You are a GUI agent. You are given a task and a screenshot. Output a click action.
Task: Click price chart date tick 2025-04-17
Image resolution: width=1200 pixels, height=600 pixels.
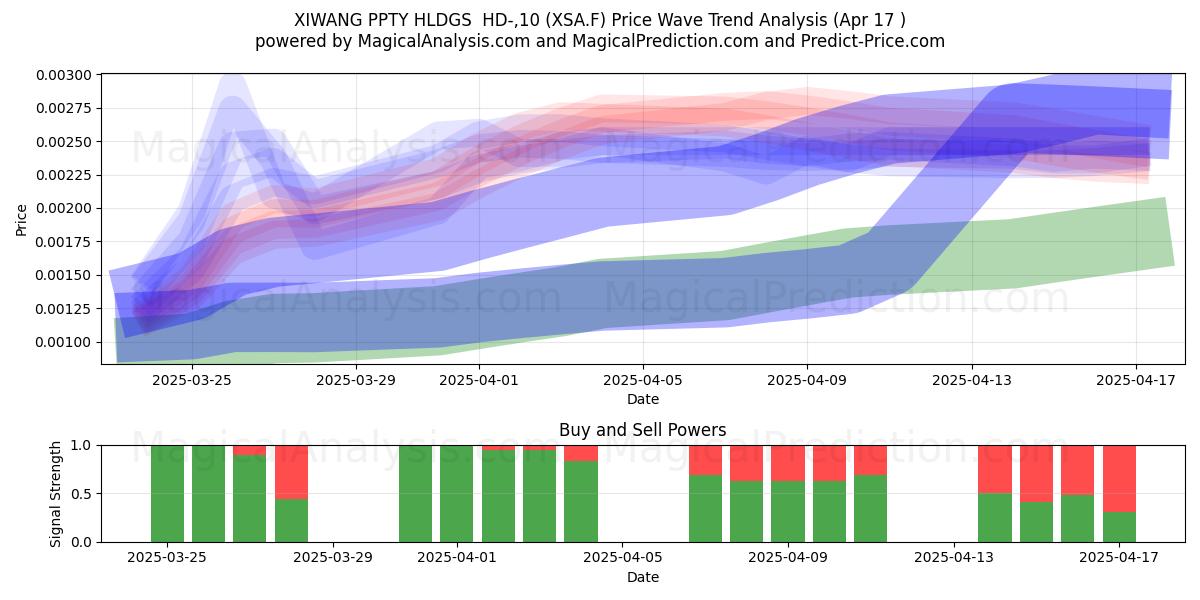[1137, 380]
